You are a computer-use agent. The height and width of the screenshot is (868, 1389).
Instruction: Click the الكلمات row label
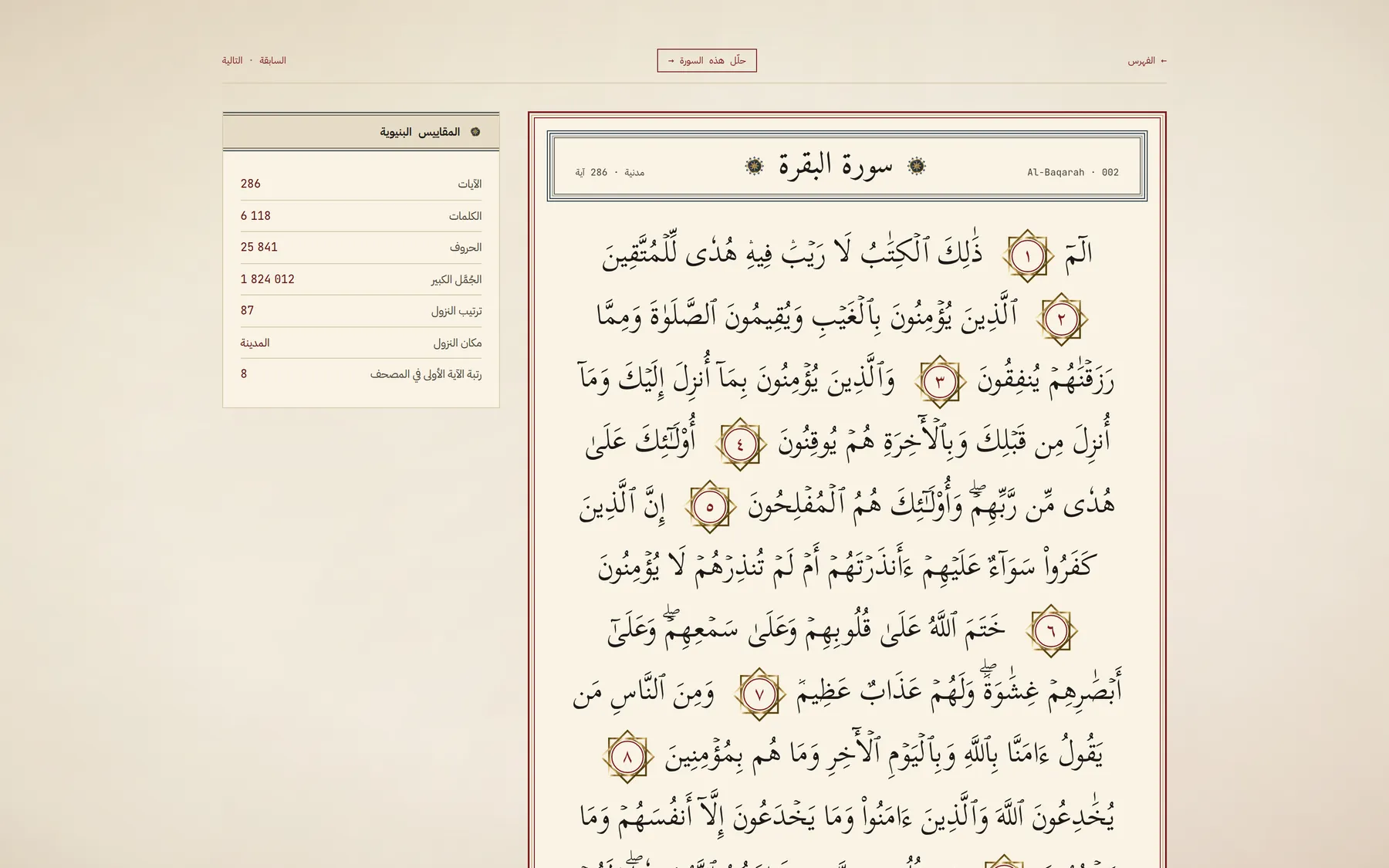(465, 216)
